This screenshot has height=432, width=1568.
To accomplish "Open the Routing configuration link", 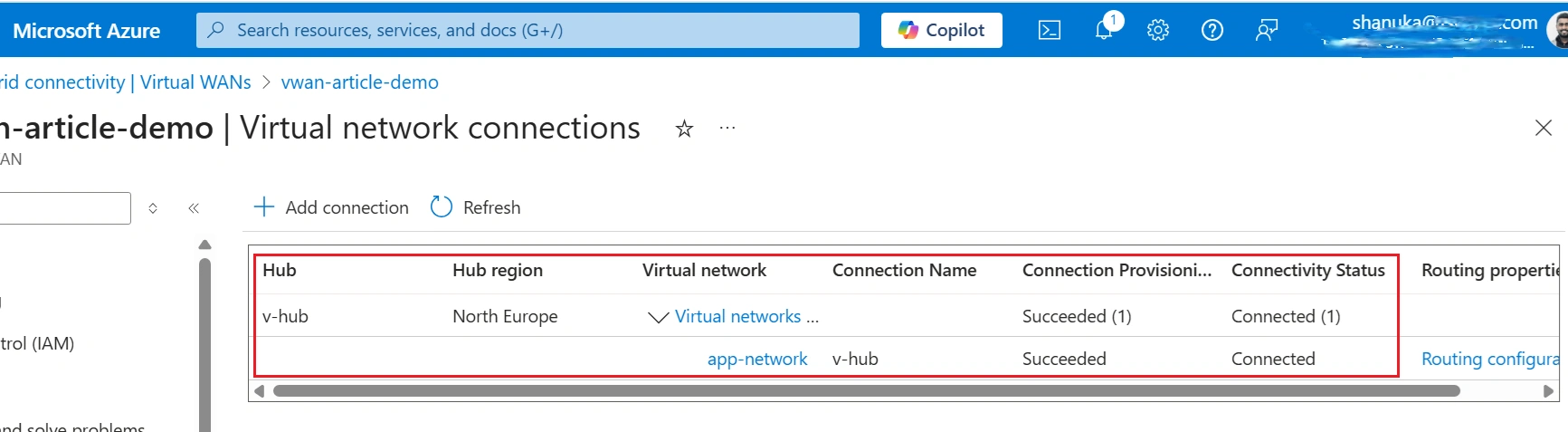I will click(x=1490, y=359).
